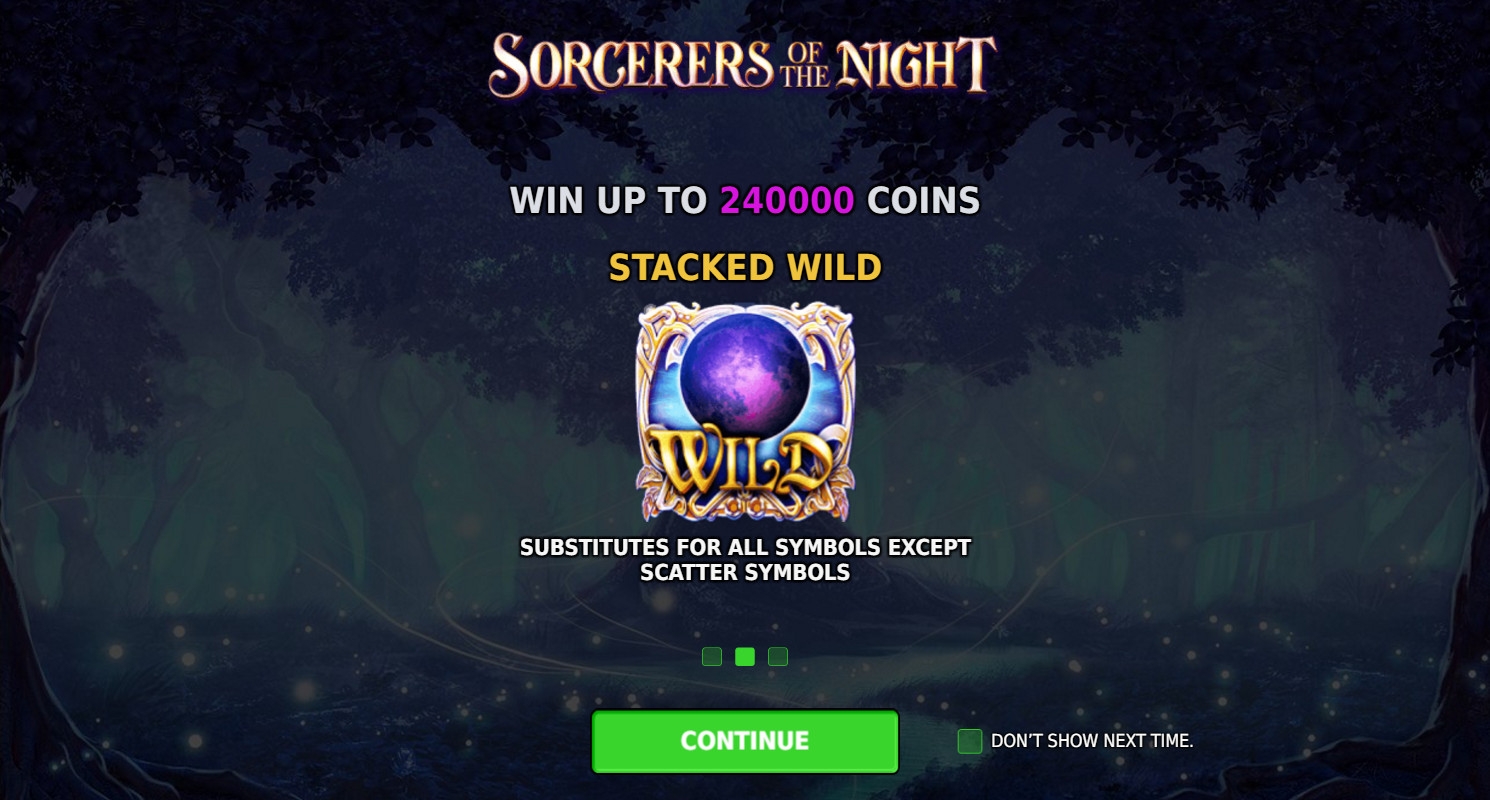Click the purple moon orb in the Wild symbol
This screenshot has width=1490, height=800.
[x=745, y=361]
